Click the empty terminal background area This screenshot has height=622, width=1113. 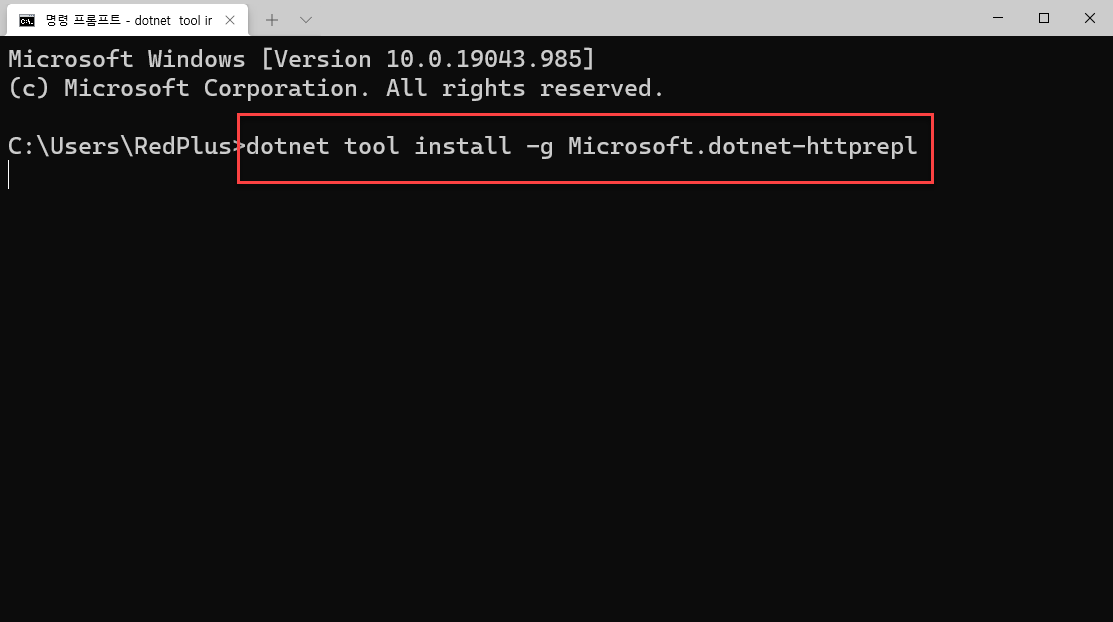556,400
